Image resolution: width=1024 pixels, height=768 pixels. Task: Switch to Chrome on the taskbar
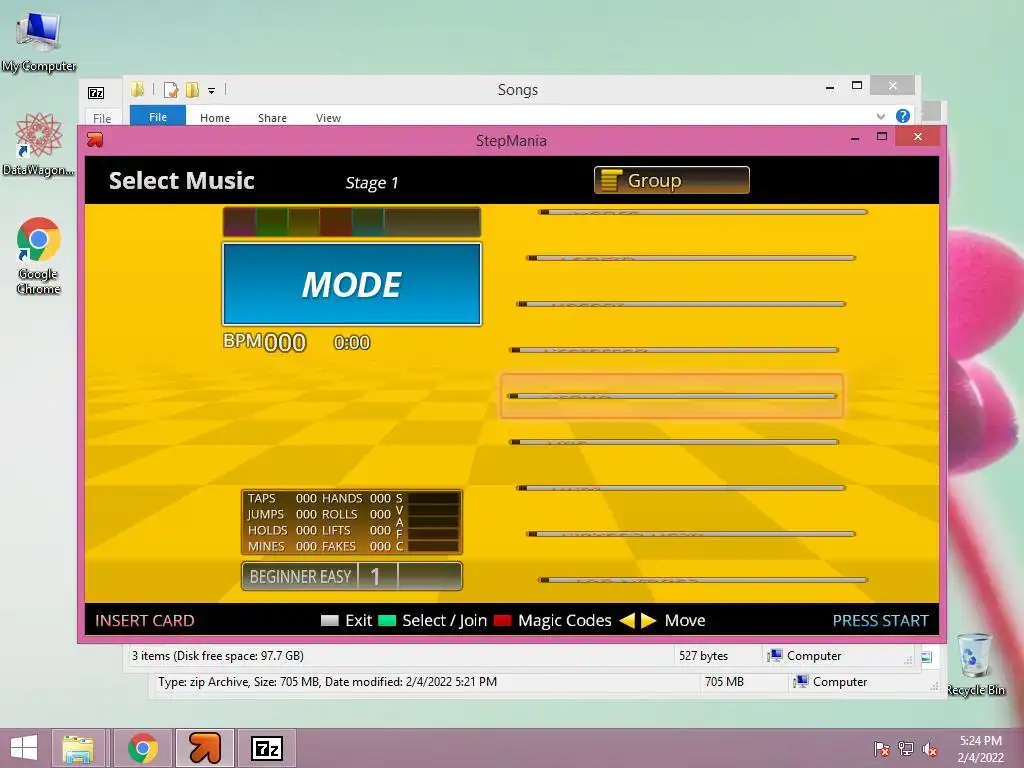point(143,748)
